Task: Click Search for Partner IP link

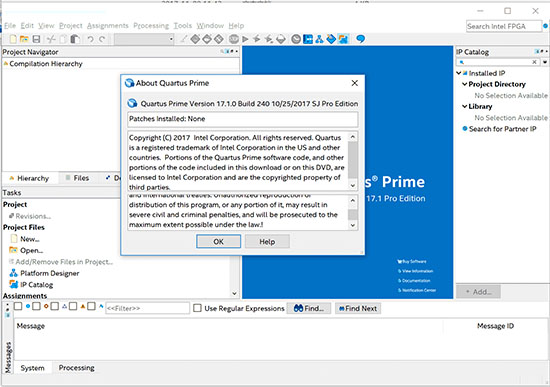Action: [x=502, y=129]
